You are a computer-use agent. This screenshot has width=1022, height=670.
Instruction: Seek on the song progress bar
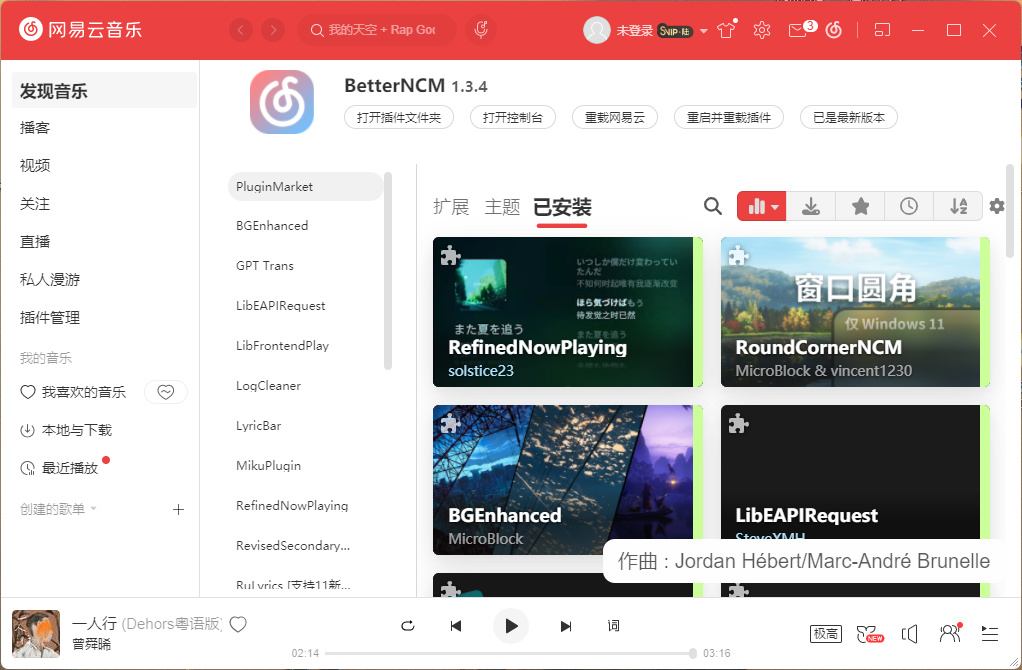[510, 652]
